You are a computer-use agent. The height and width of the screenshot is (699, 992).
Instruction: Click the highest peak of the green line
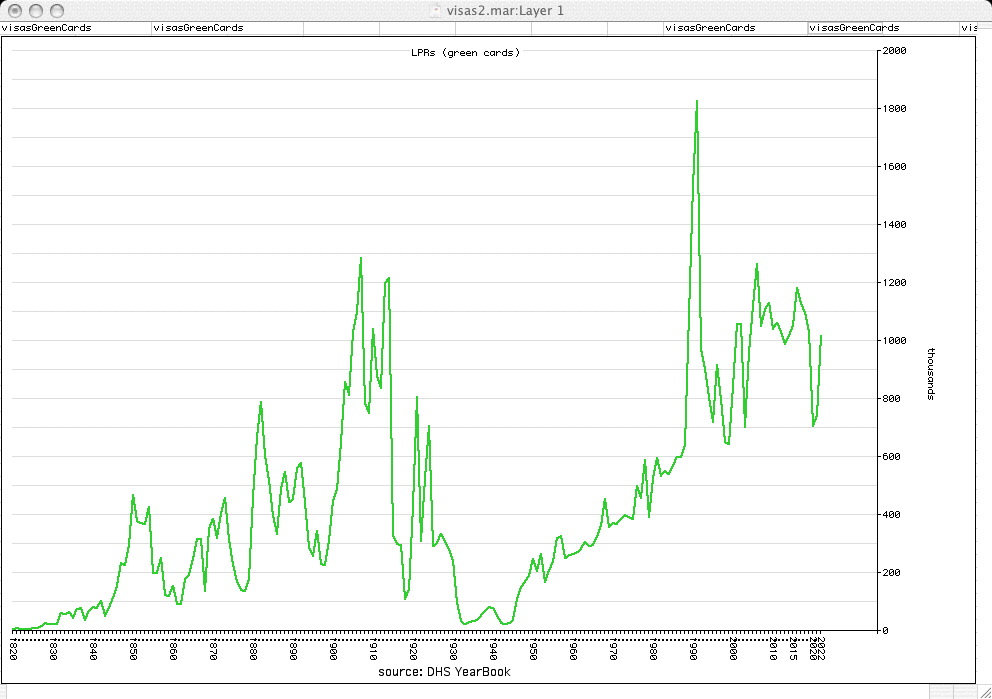pyautogui.click(x=696, y=101)
